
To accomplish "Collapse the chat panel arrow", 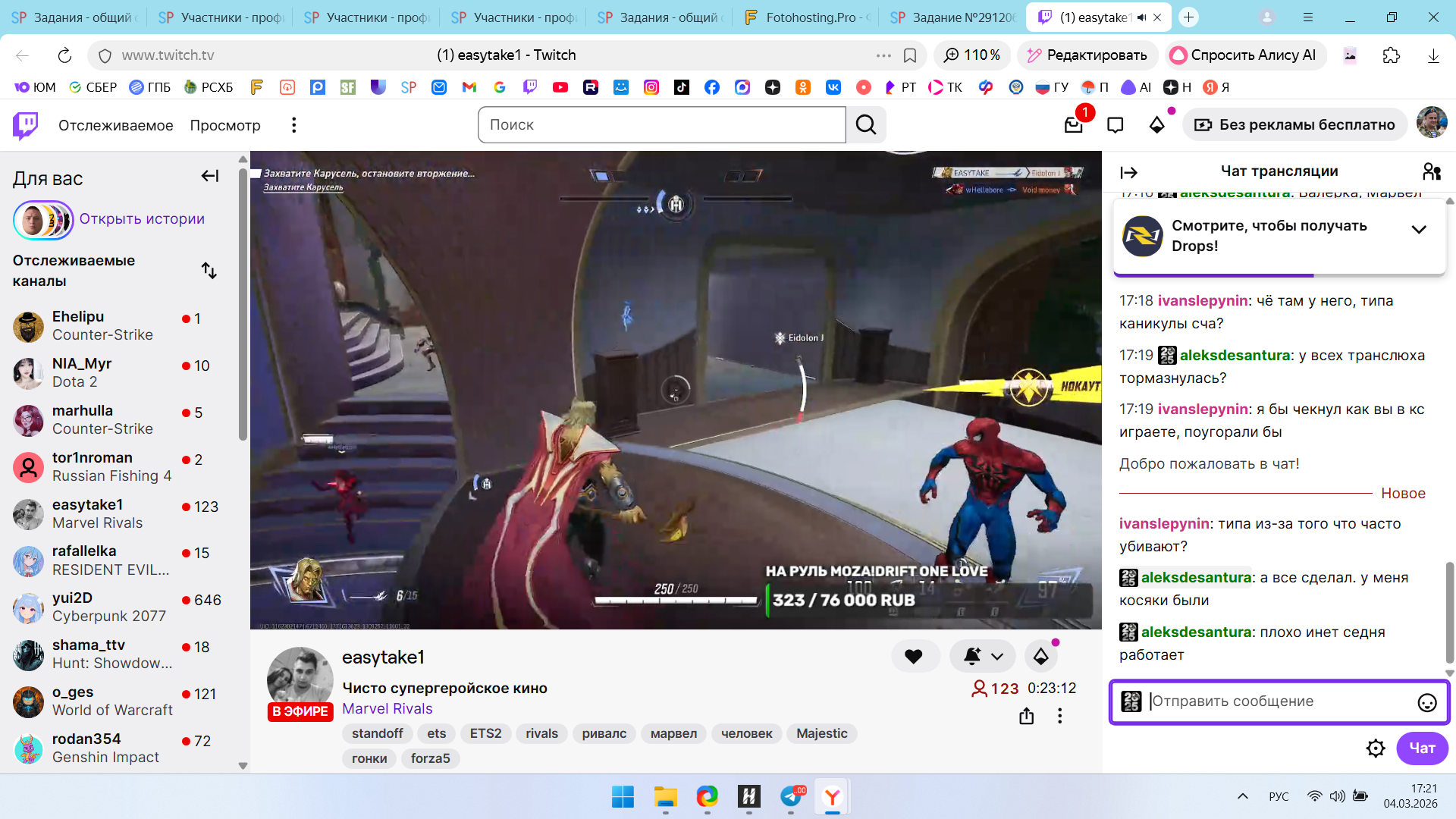I will [1128, 173].
